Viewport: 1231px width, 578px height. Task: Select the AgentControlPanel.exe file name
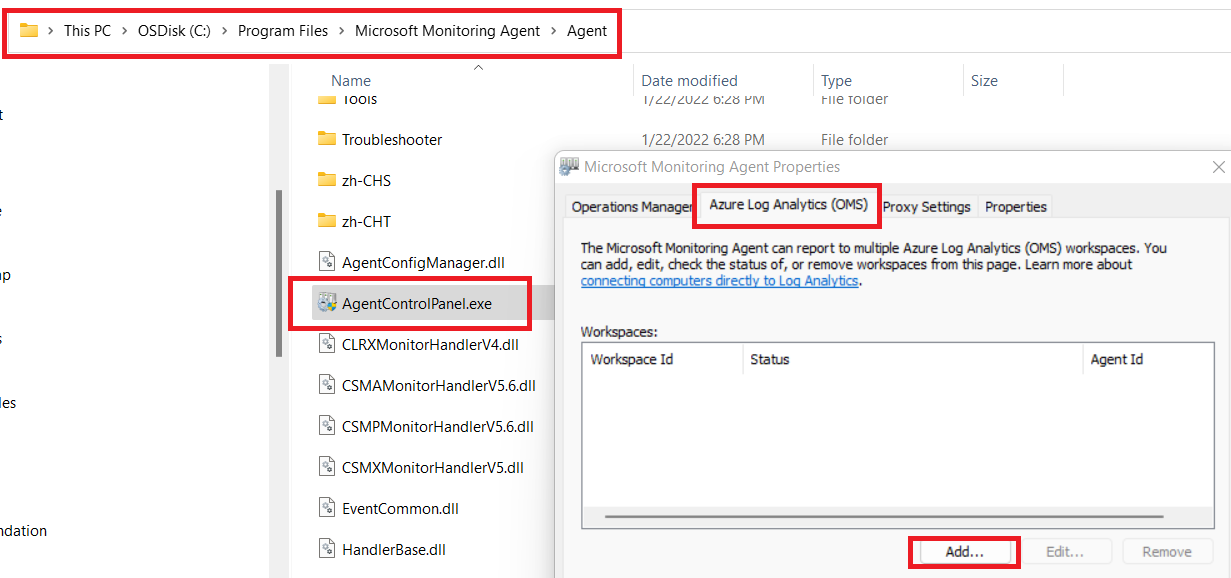click(x=417, y=304)
